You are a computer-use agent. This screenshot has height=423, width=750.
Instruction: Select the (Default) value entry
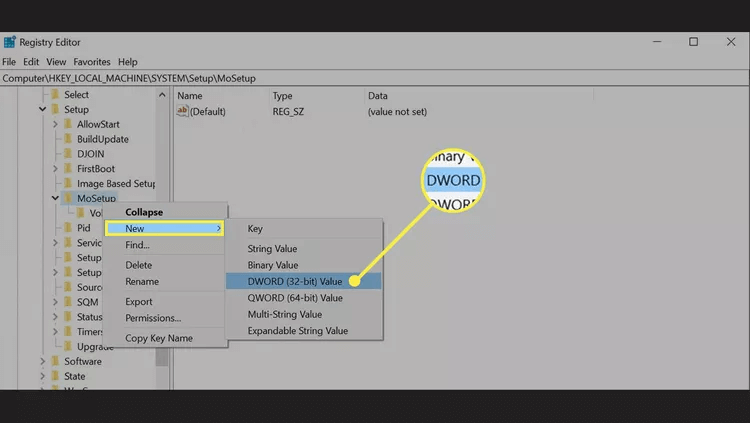pos(208,111)
